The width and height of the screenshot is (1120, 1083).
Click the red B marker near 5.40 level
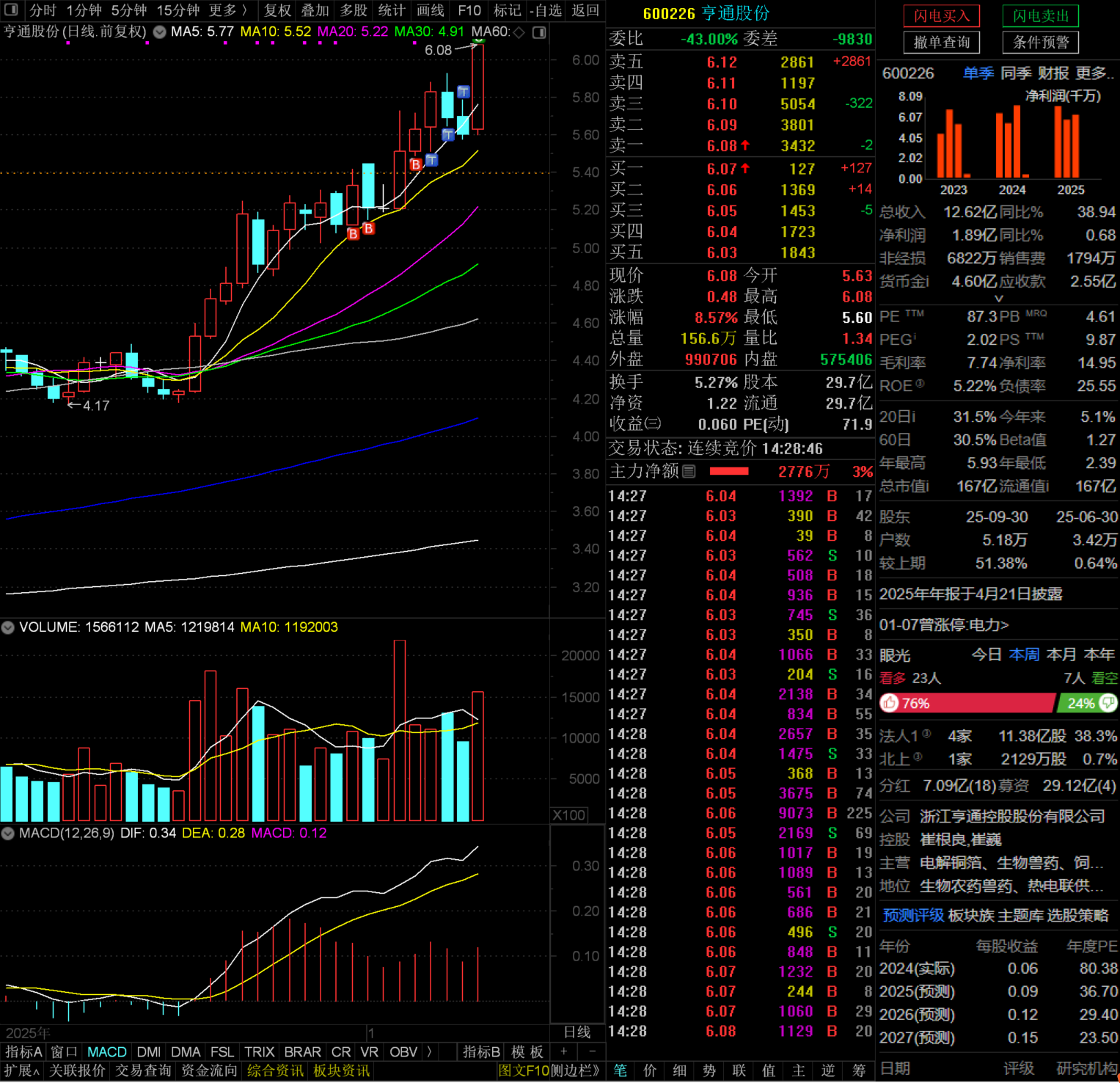pos(416,164)
